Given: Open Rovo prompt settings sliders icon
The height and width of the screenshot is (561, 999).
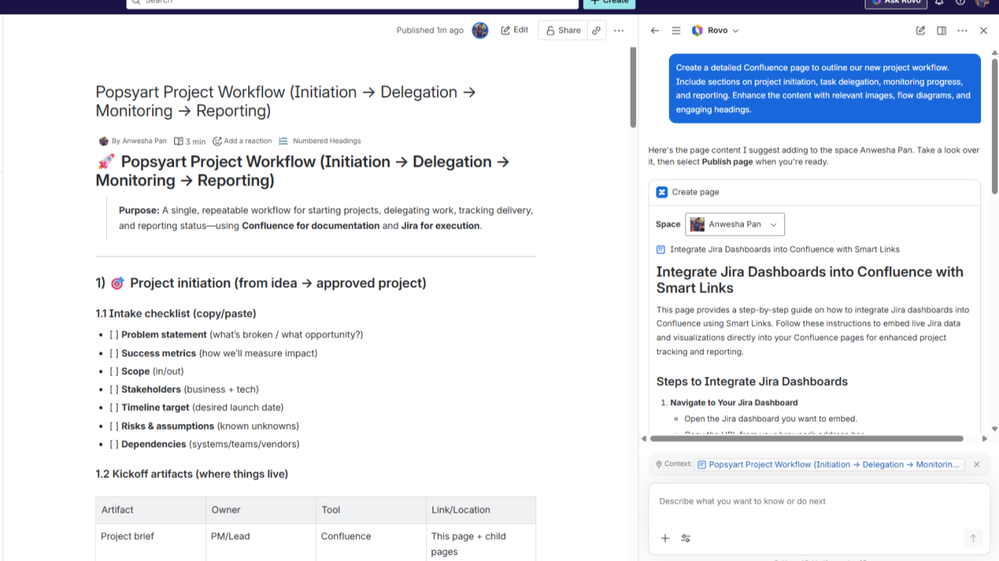Looking at the screenshot, I should [x=686, y=538].
